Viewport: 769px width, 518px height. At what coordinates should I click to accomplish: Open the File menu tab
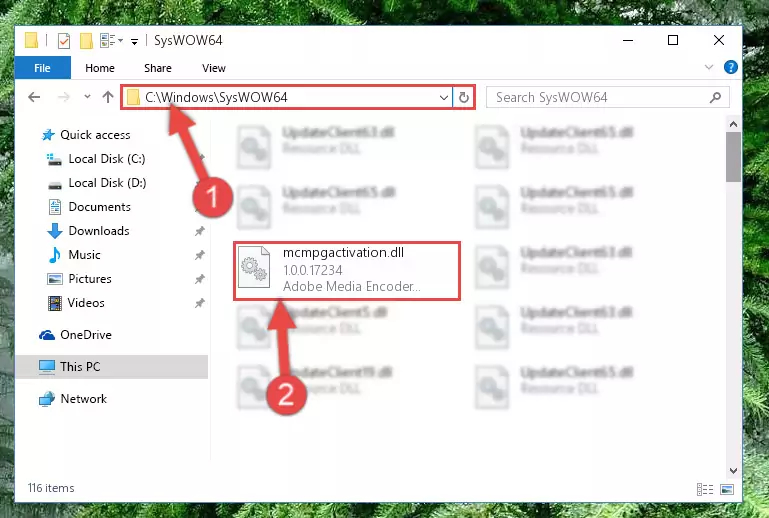[43, 68]
